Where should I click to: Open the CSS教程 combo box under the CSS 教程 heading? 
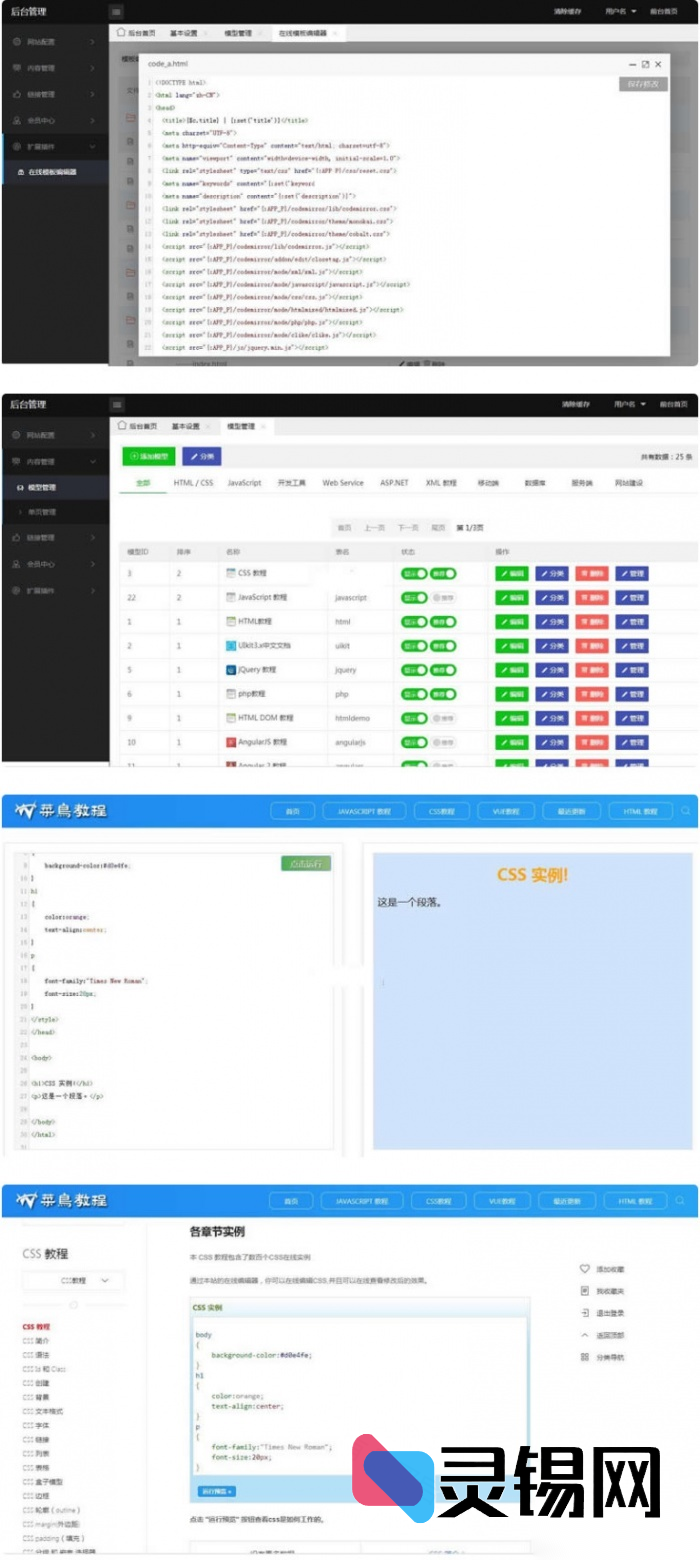[73, 1280]
